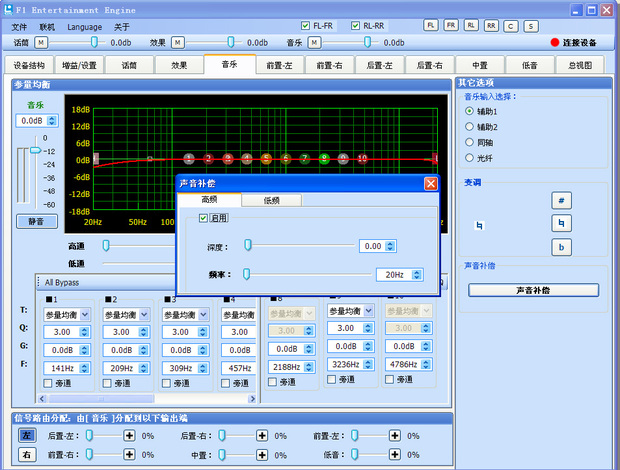Open the band 1 filter type dropdown
The image size is (620, 470).
[68, 314]
